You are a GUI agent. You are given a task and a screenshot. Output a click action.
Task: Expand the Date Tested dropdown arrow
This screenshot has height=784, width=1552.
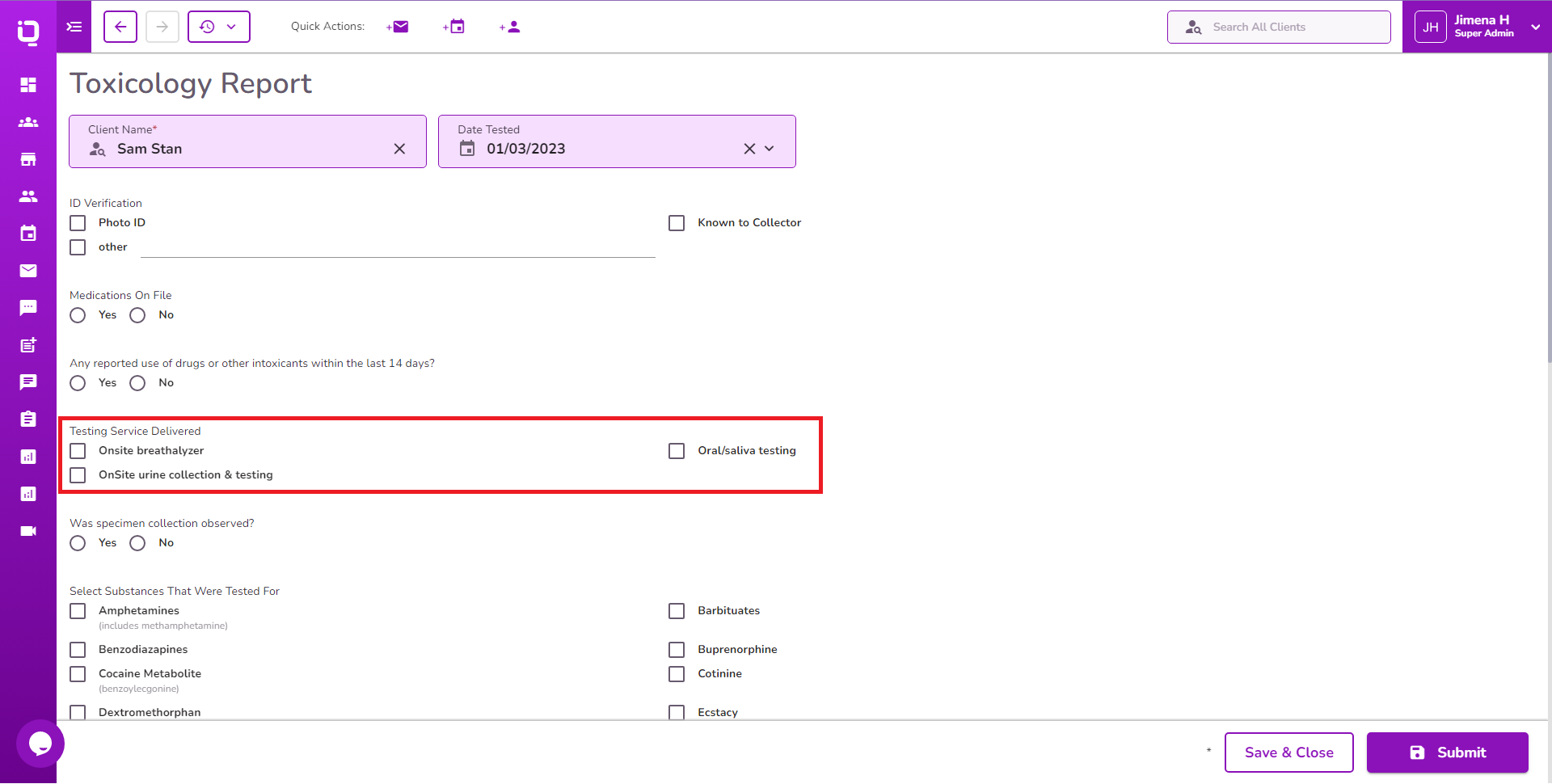770,149
